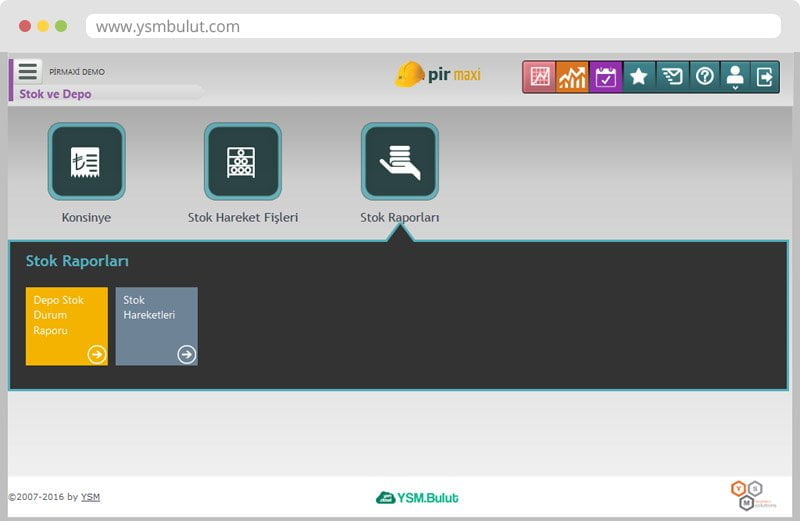Screen dimensions: 800x521
Task: Open the Stok Hareket Fişleri module
Action: click(x=242, y=162)
